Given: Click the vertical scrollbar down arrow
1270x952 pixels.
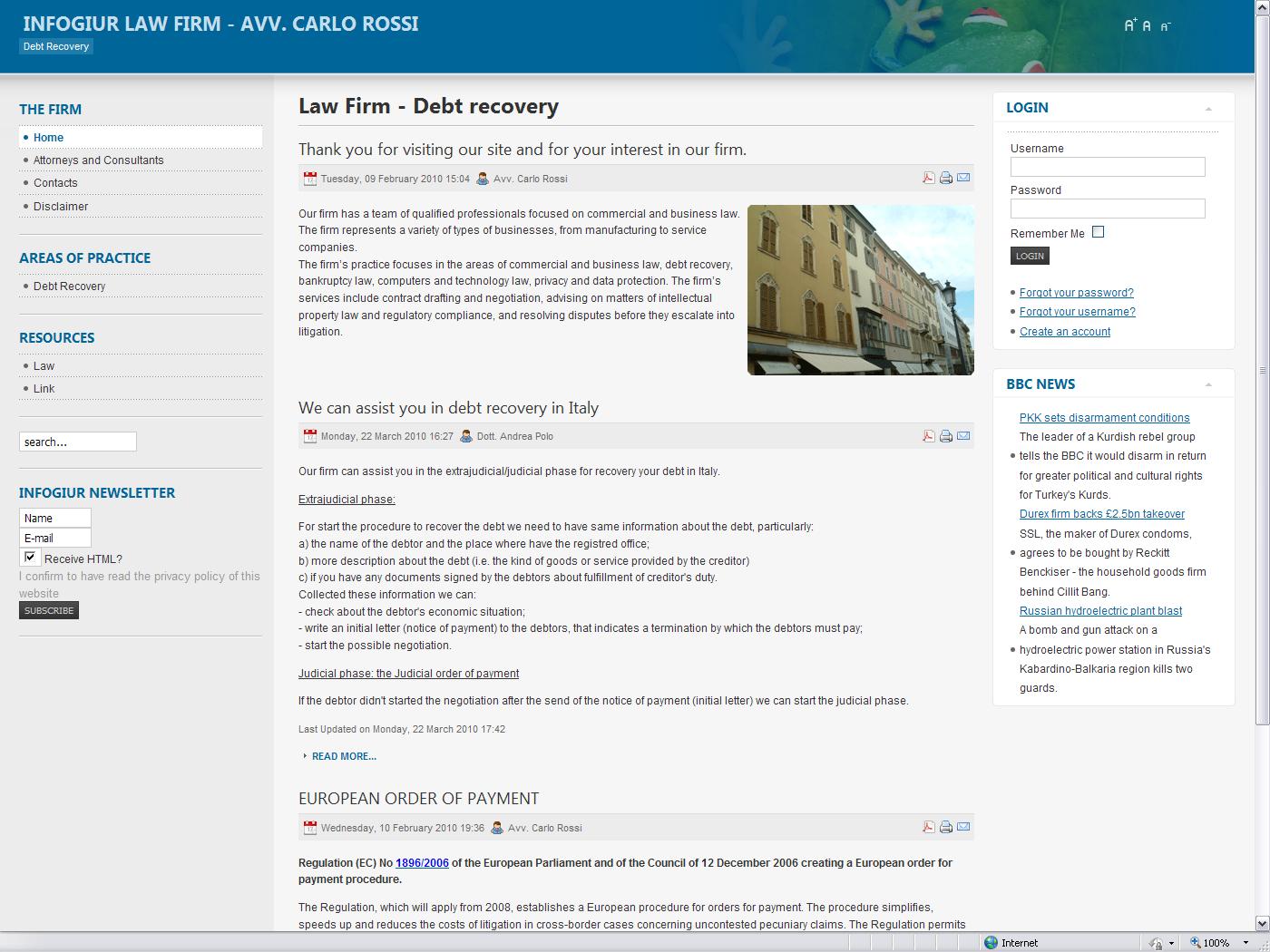Looking at the screenshot, I should (x=1262, y=923).
